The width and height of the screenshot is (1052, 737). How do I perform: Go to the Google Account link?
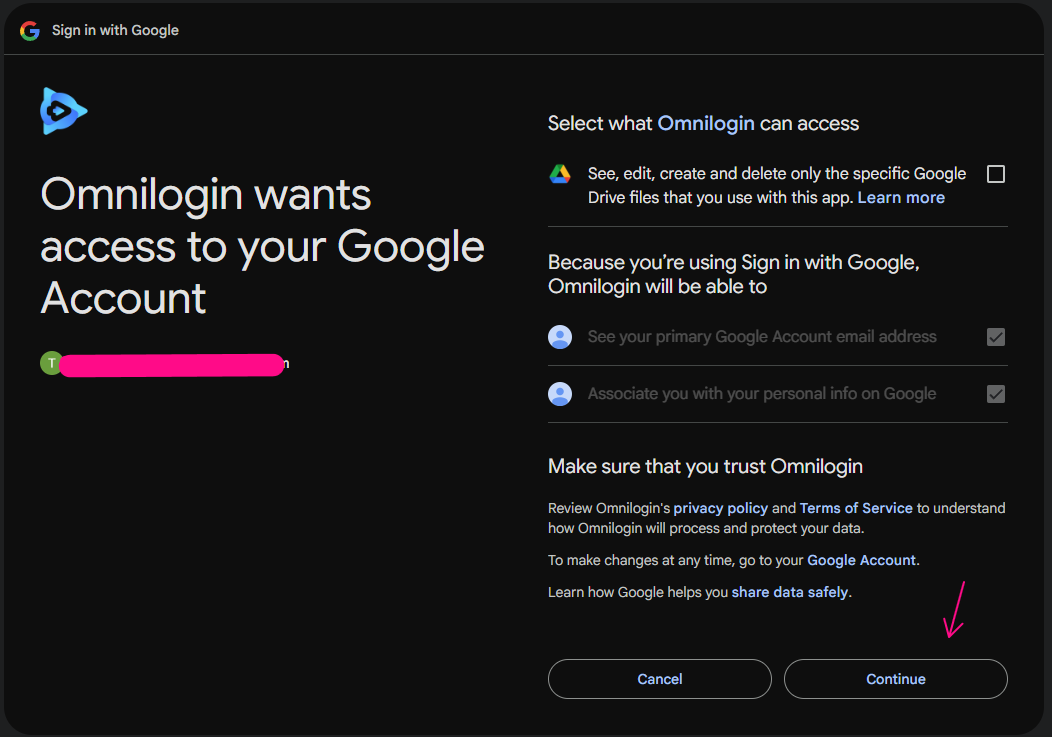coord(861,560)
